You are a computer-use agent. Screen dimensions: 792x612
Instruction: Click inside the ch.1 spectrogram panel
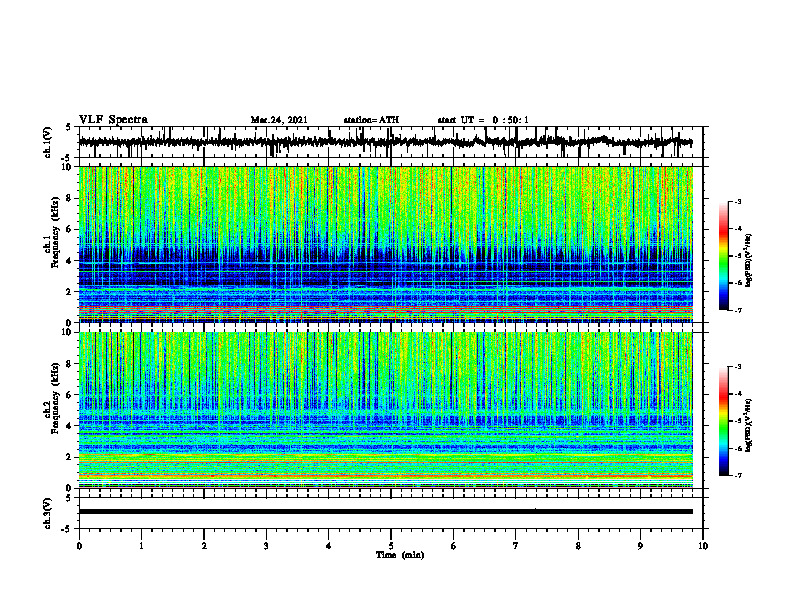[x=385, y=244]
